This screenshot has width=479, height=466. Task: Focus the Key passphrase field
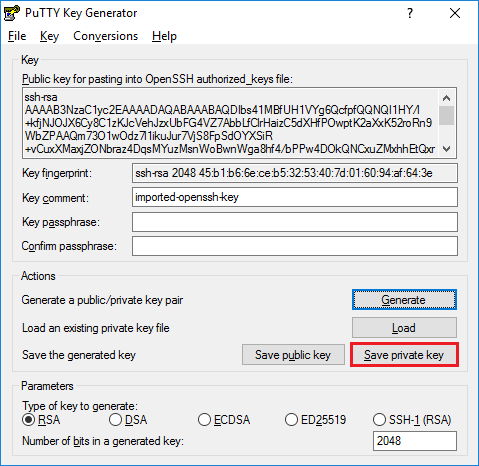295,222
